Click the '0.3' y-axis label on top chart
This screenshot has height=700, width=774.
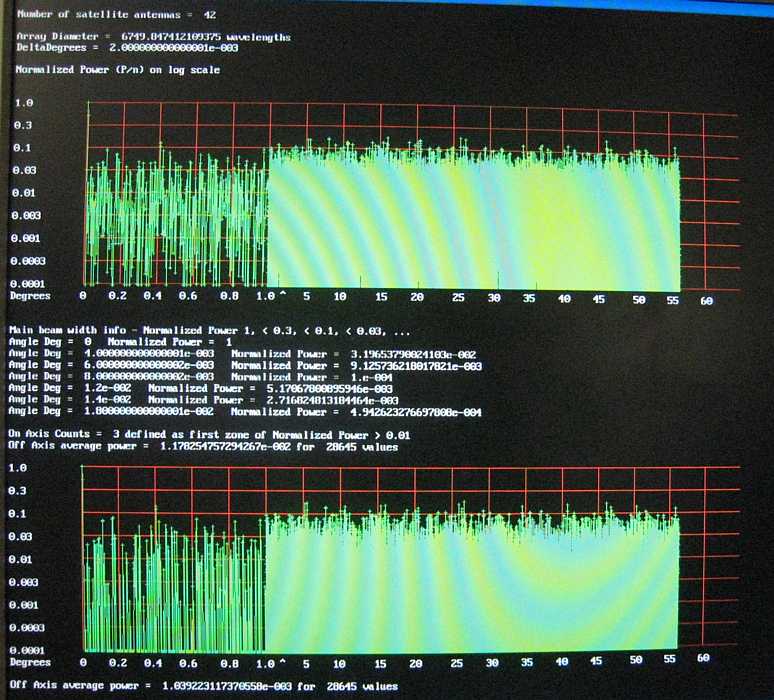23,125
